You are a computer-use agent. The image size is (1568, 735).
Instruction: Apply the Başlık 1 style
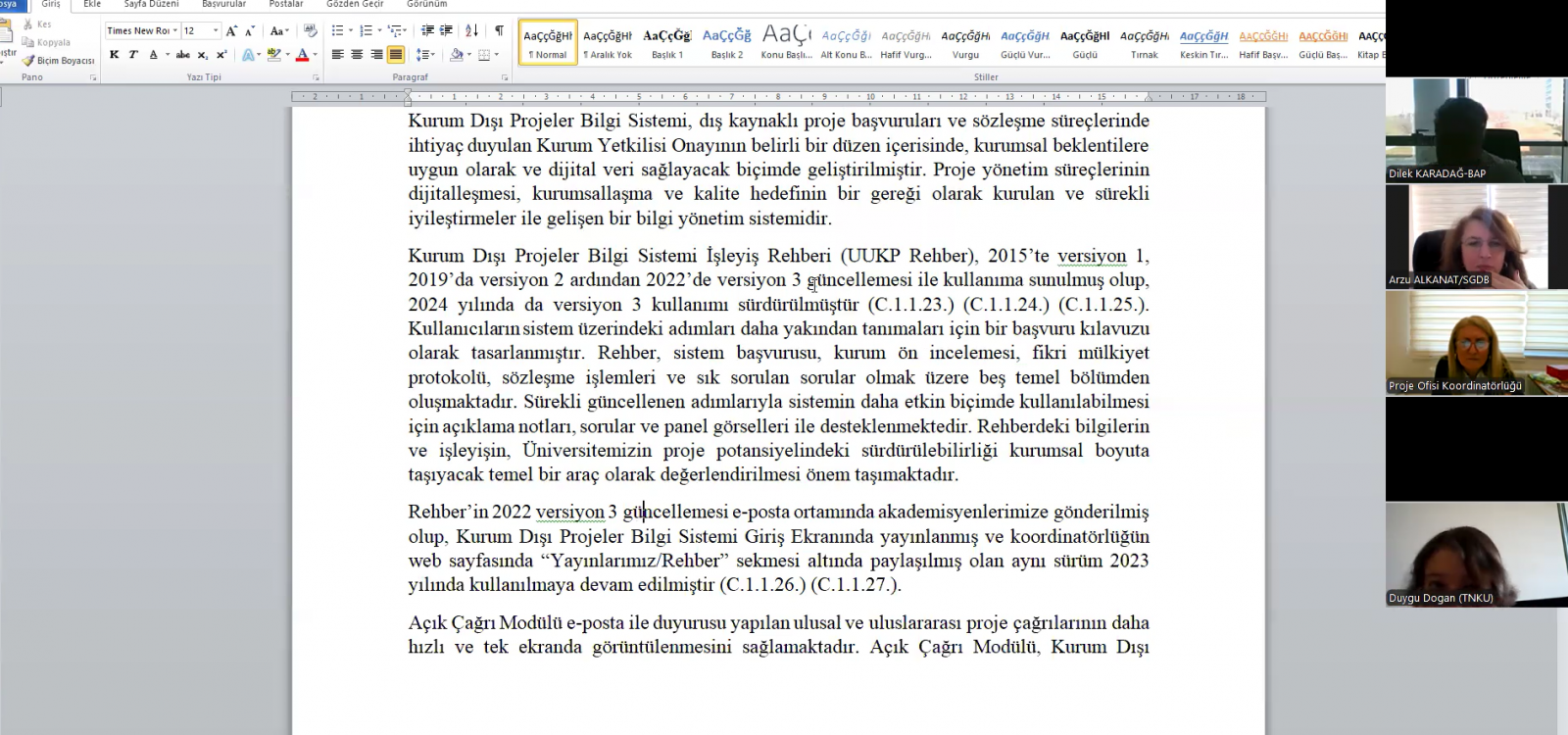tap(667, 43)
